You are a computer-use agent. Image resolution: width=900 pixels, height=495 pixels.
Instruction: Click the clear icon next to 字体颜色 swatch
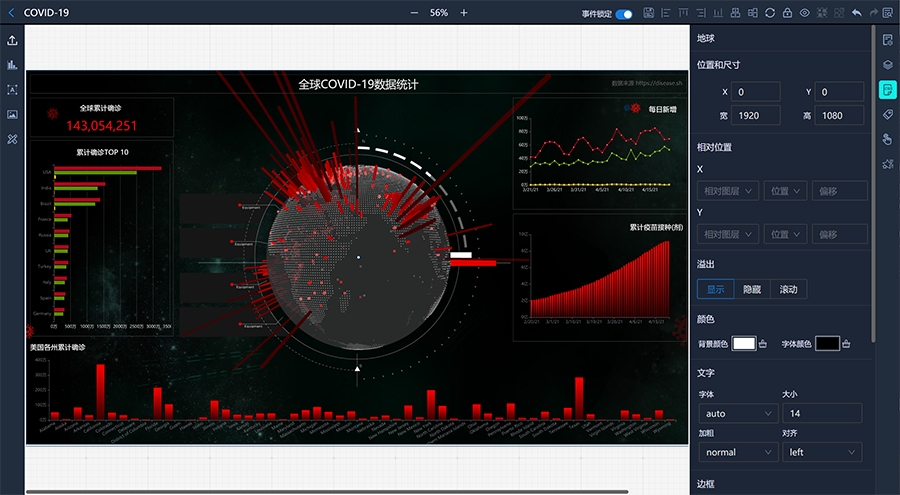(846, 344)
